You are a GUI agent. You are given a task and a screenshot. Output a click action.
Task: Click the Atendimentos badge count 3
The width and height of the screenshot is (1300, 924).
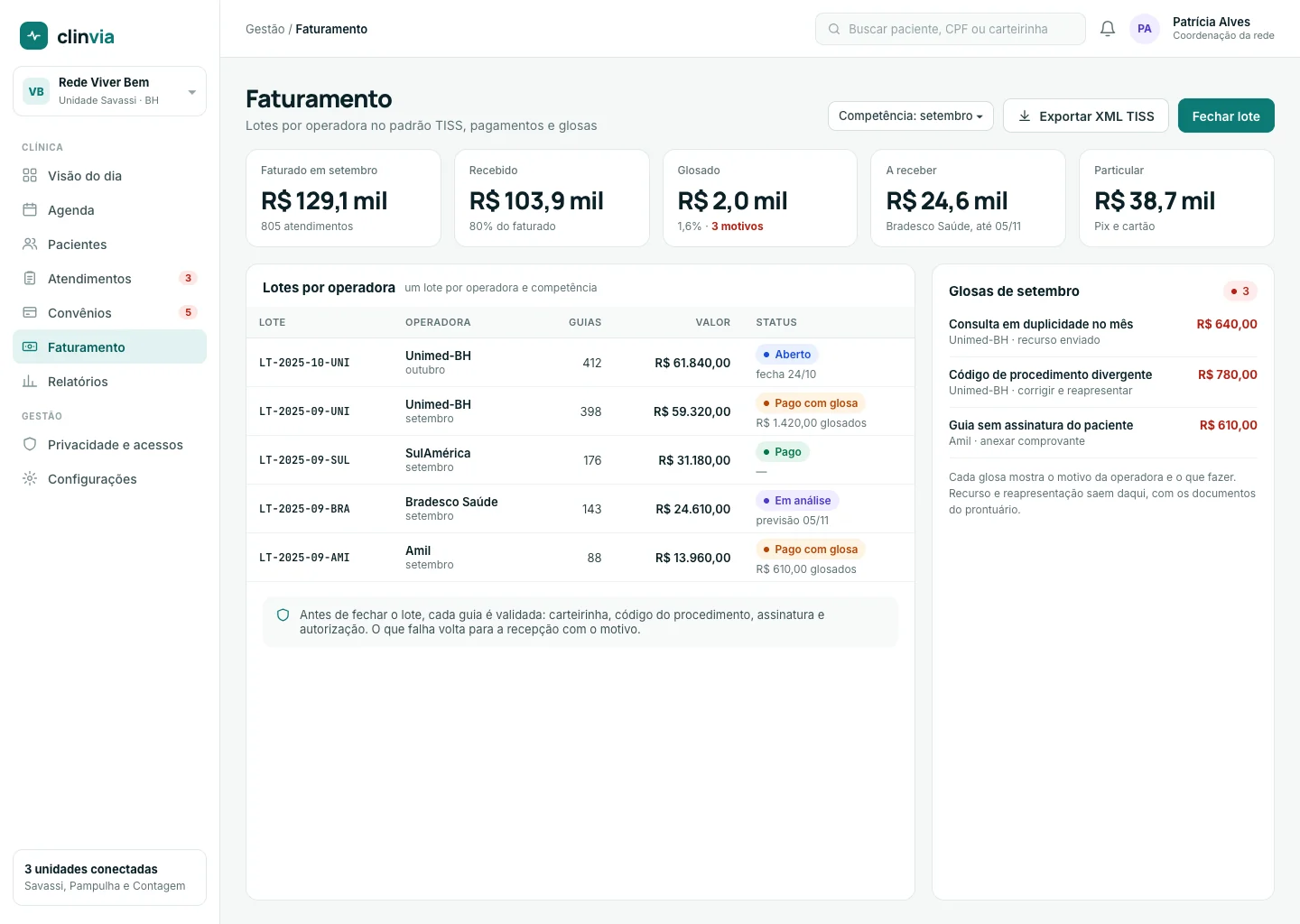[x=188, y=278]
